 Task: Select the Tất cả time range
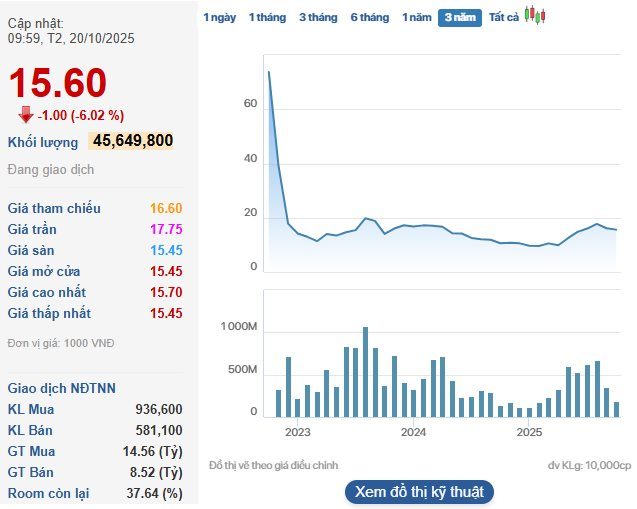pos(503,18)
